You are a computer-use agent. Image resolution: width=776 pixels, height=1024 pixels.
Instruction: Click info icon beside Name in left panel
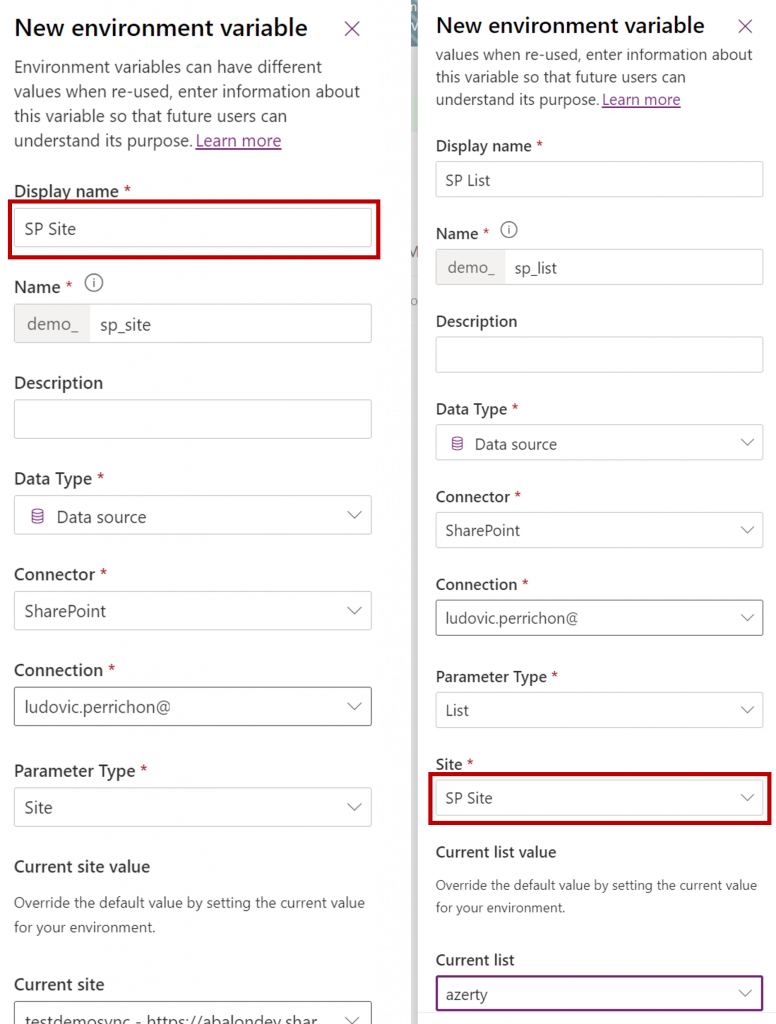pos(94,283)
